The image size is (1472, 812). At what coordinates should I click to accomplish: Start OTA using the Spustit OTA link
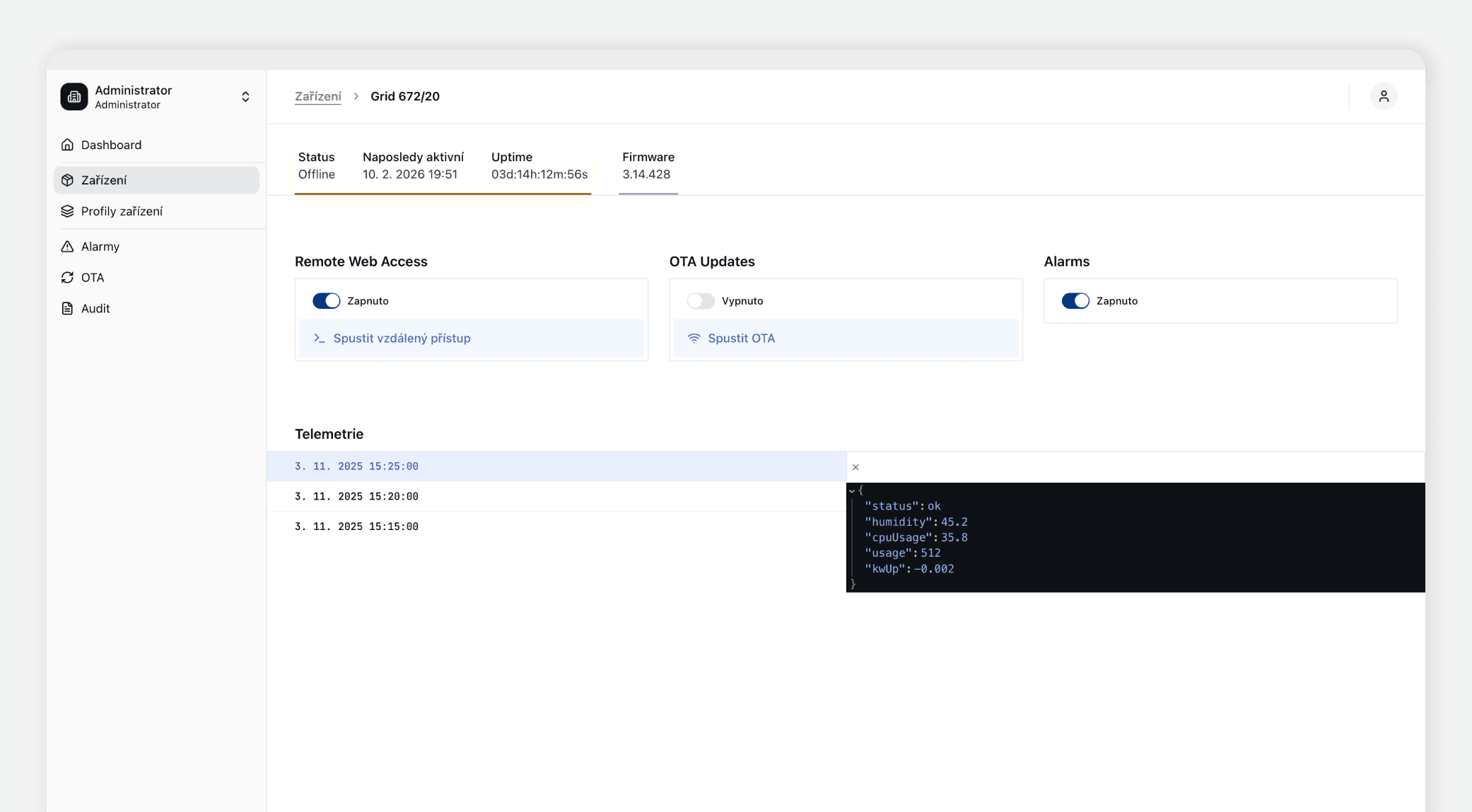pos(741,339)
